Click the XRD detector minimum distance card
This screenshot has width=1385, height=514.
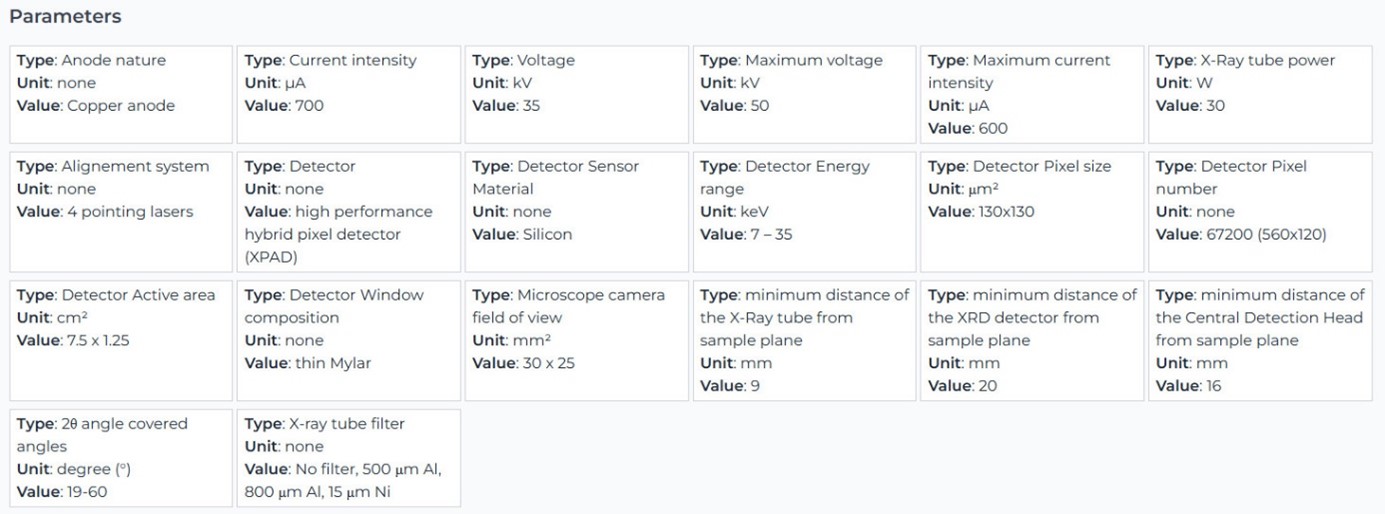1032,340
